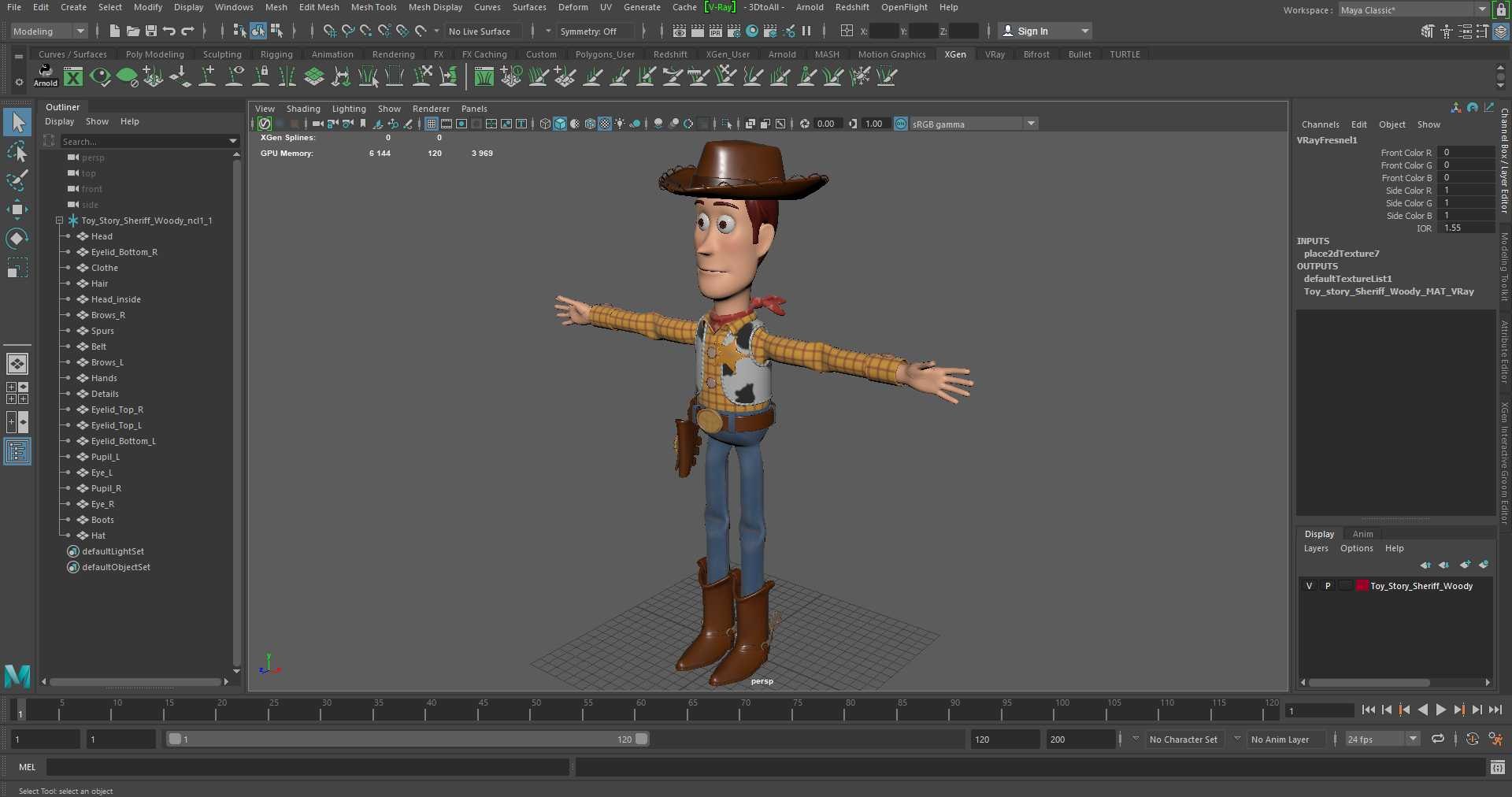Open the No Character Set dropdown arrow
1512x797 pixels.
point(1136,739)
